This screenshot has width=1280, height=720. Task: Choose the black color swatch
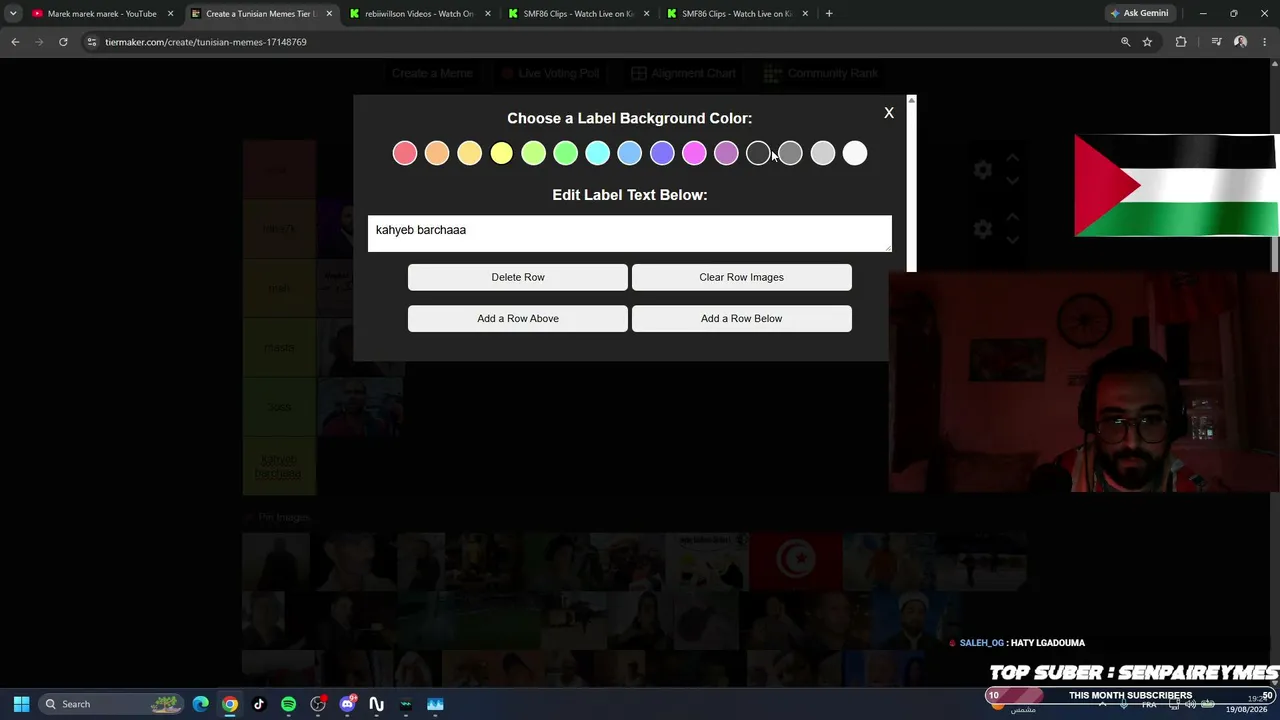tap(758, 153)
